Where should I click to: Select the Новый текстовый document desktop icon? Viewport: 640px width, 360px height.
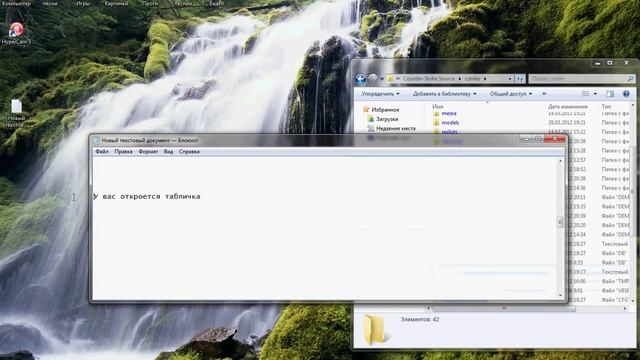coord(16,113)
